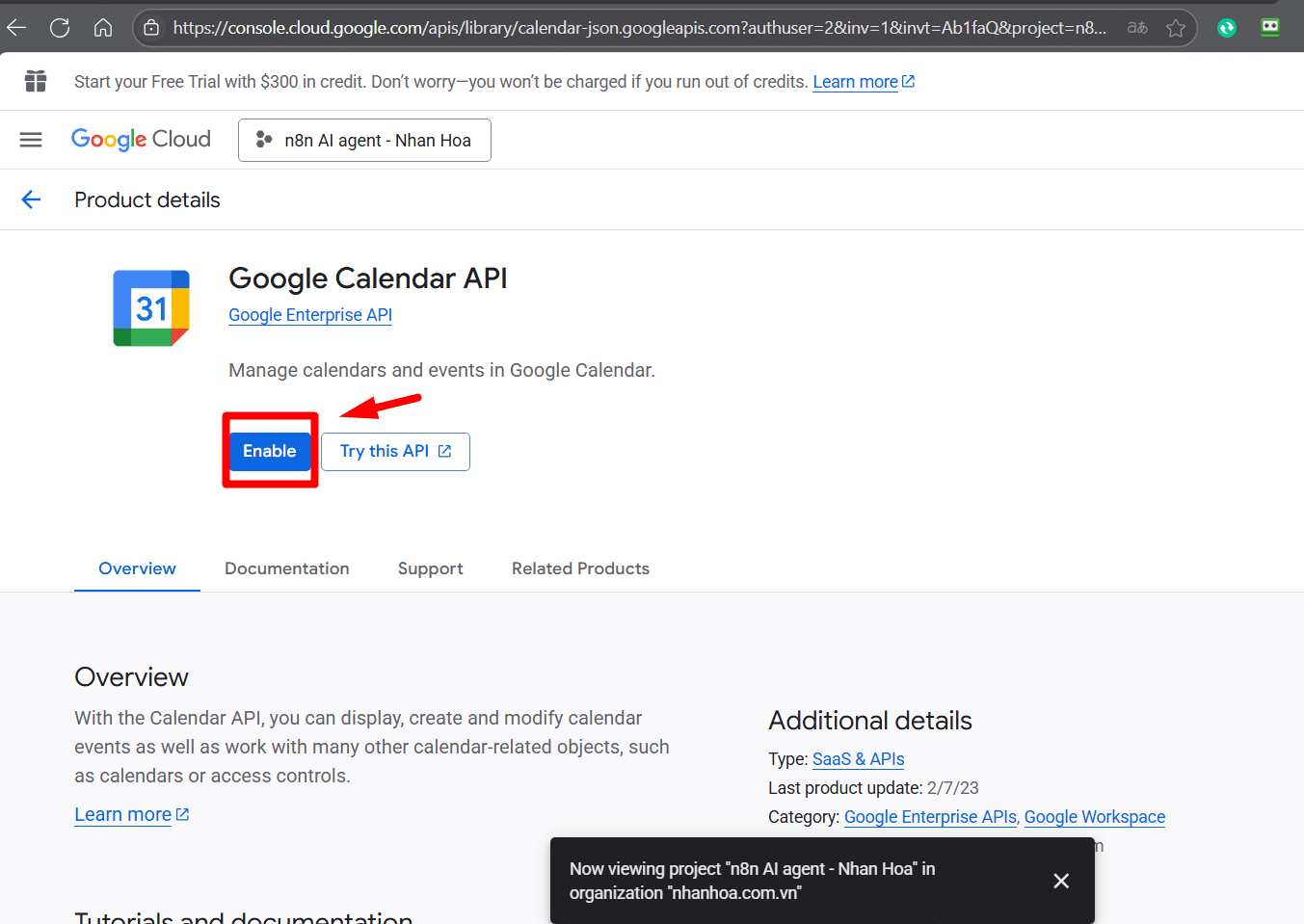Image resolution: width=1304 pixels, height=924 pixels.
Task: Open the project selector n8n AI agent
Action: [x=364, y=140]
